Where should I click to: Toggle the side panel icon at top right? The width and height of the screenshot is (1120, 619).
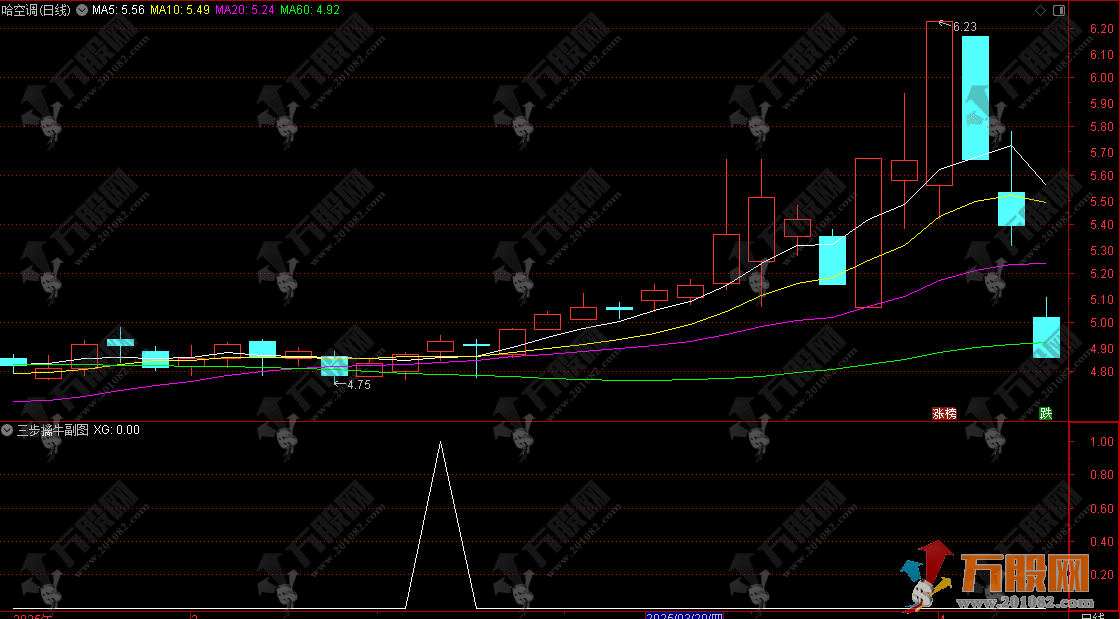(x=1059, y=10)
